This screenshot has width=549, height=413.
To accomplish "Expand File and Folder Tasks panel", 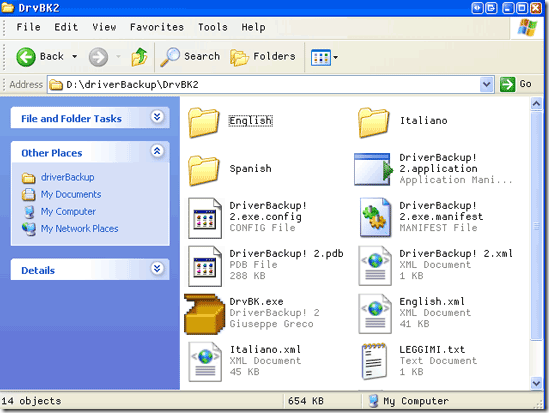I will tap(157, 117).
